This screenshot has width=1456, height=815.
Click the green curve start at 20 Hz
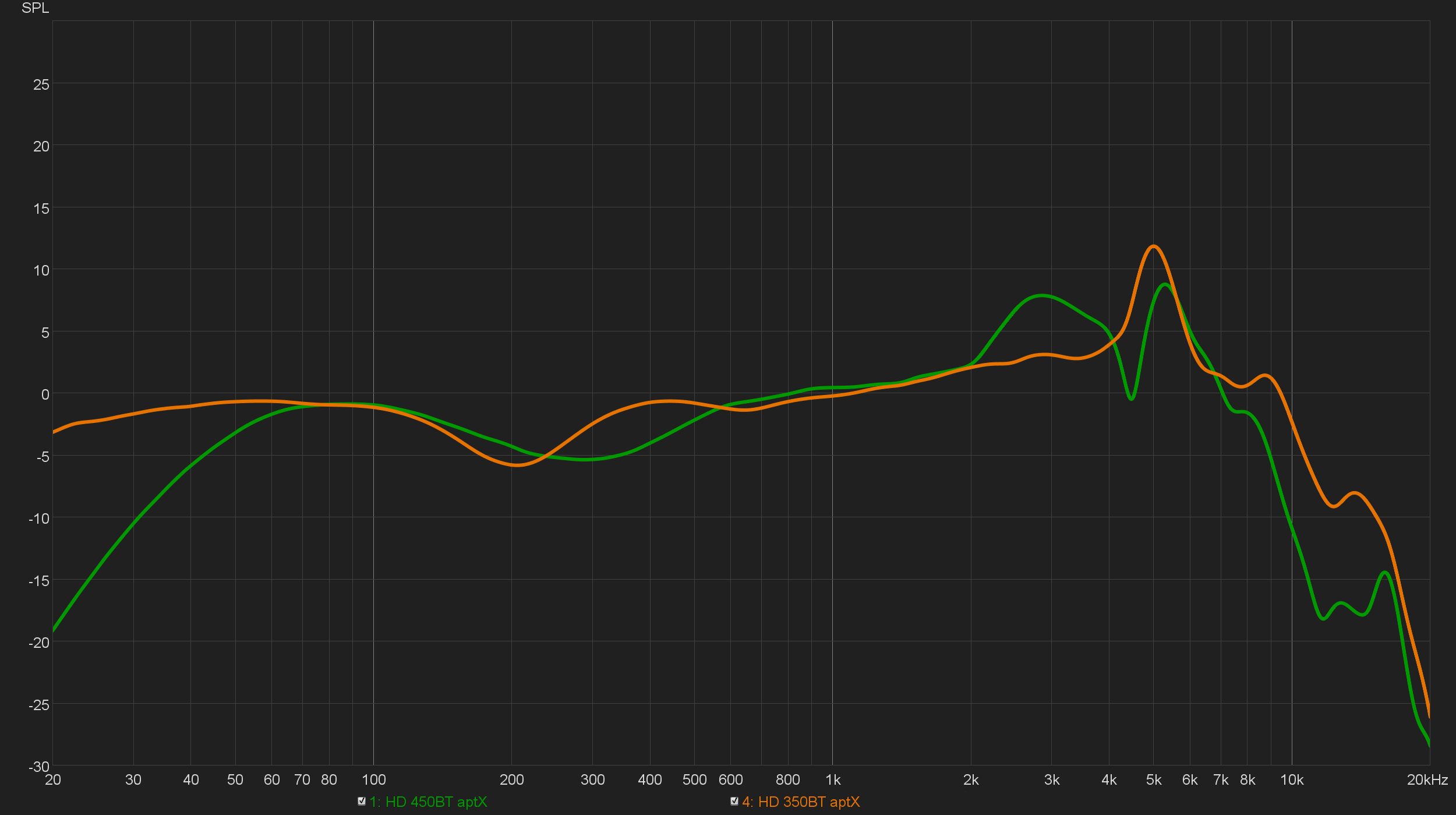pos(54,630)
